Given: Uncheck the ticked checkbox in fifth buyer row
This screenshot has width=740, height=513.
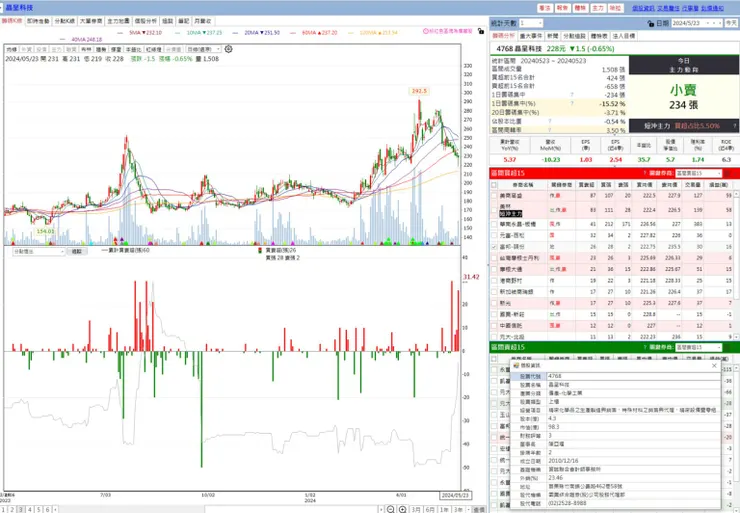Looking at the screenshot, I should [x=494, y=247].
